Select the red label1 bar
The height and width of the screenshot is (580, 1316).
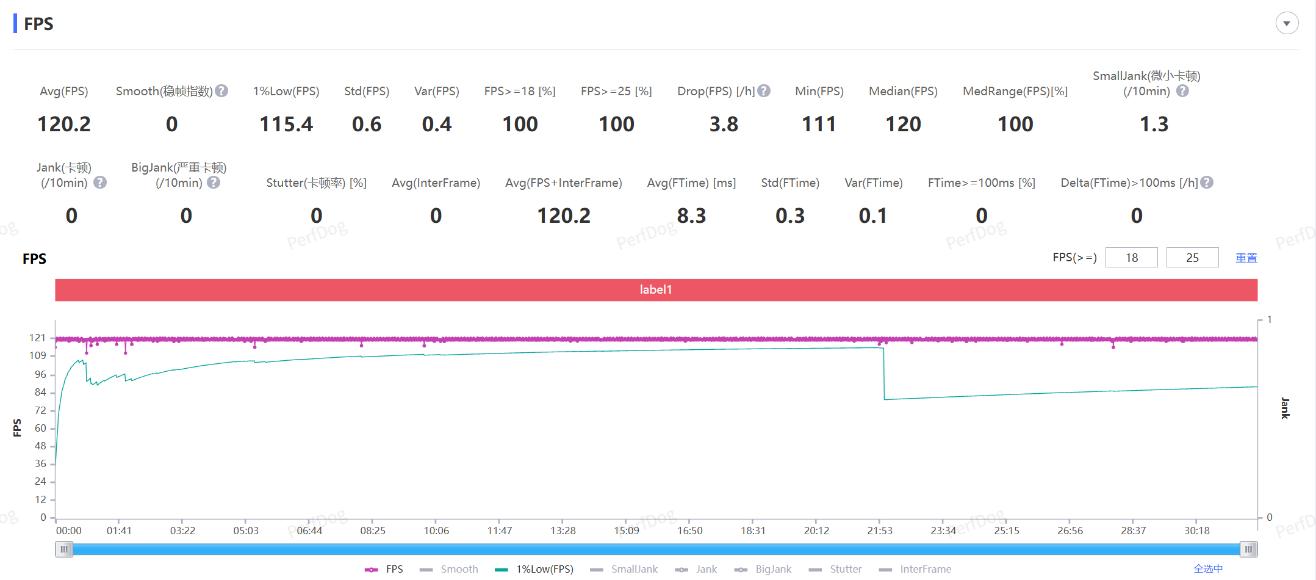tap(656, 289)
